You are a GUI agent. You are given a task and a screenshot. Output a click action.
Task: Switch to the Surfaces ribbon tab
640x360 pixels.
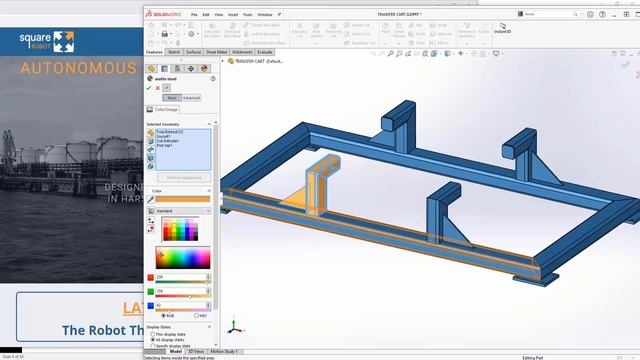point(193,52)
